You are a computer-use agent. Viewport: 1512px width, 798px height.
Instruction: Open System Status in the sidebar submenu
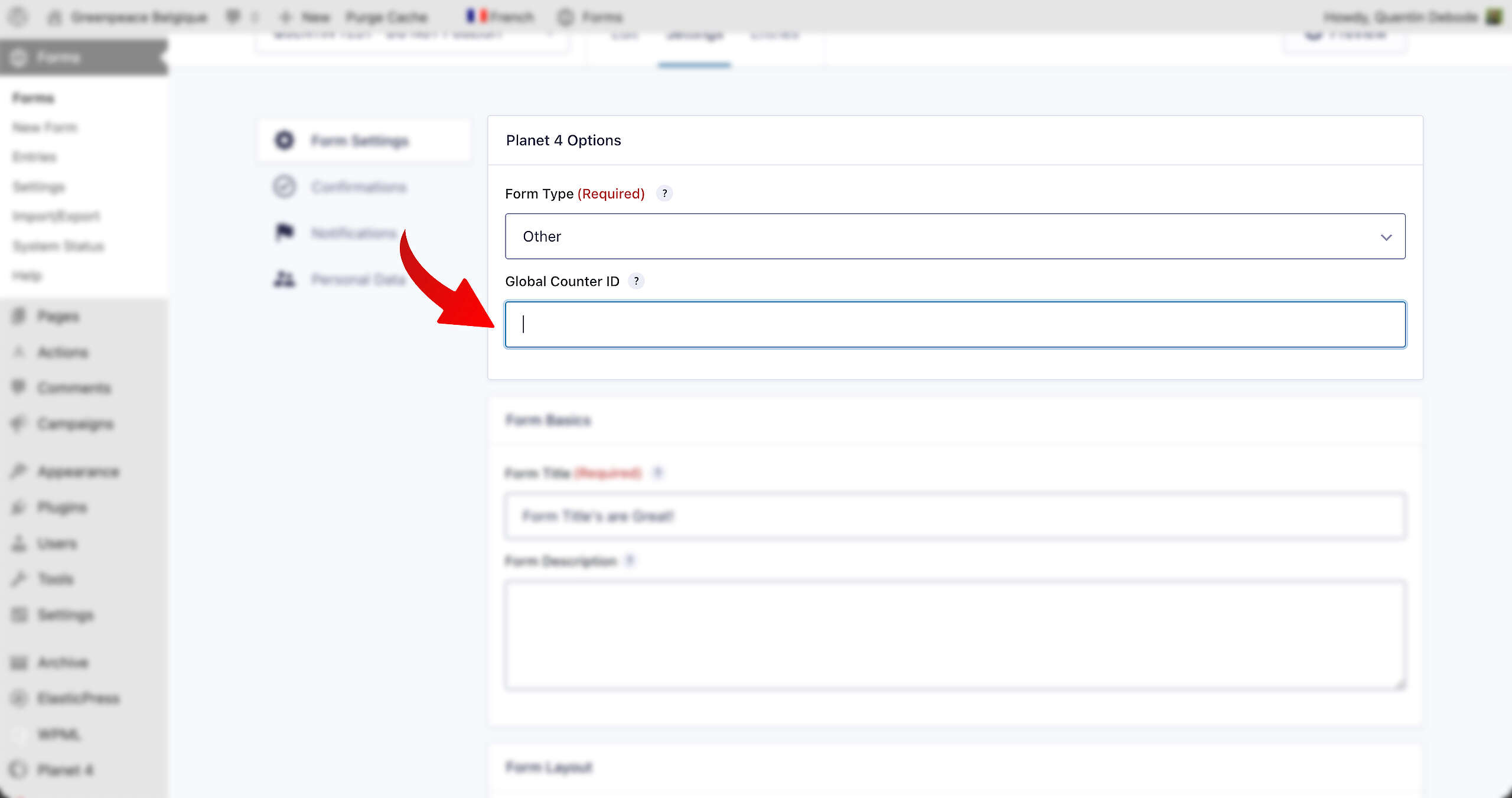coord(58,246)
